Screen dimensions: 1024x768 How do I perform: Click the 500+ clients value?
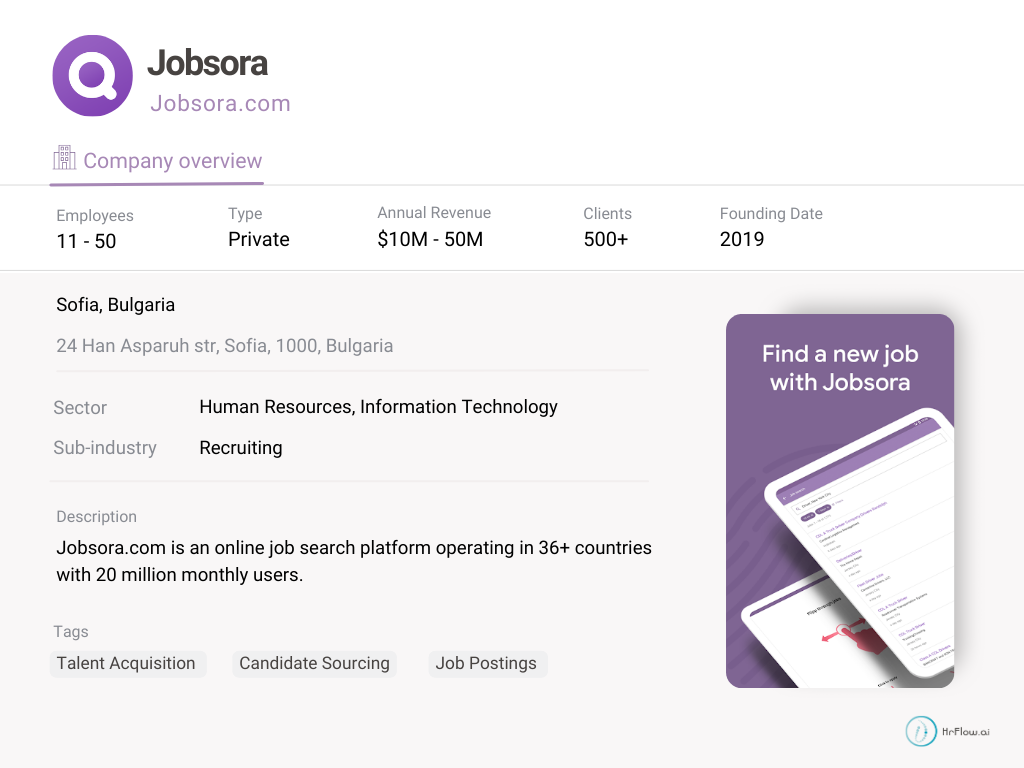[x=605, y=239]
